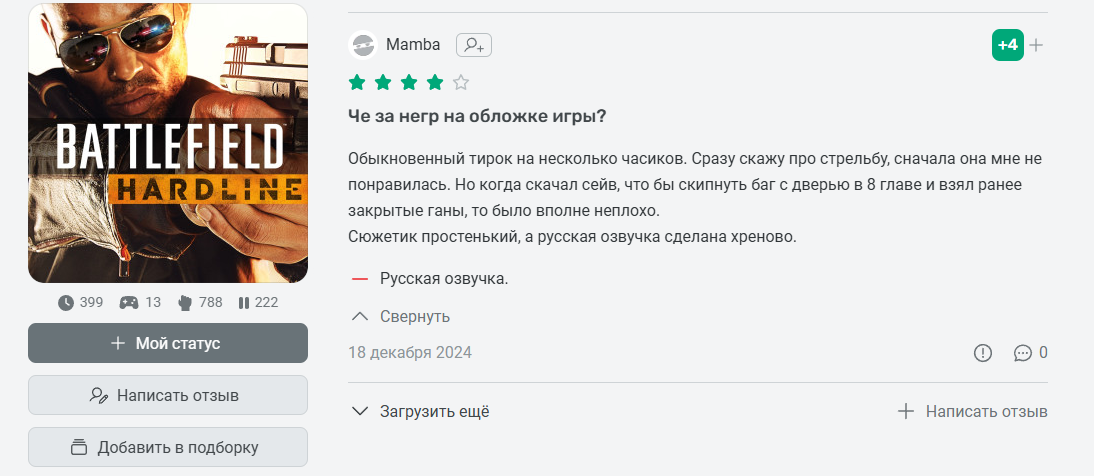Open the Mamba username link

413,45
